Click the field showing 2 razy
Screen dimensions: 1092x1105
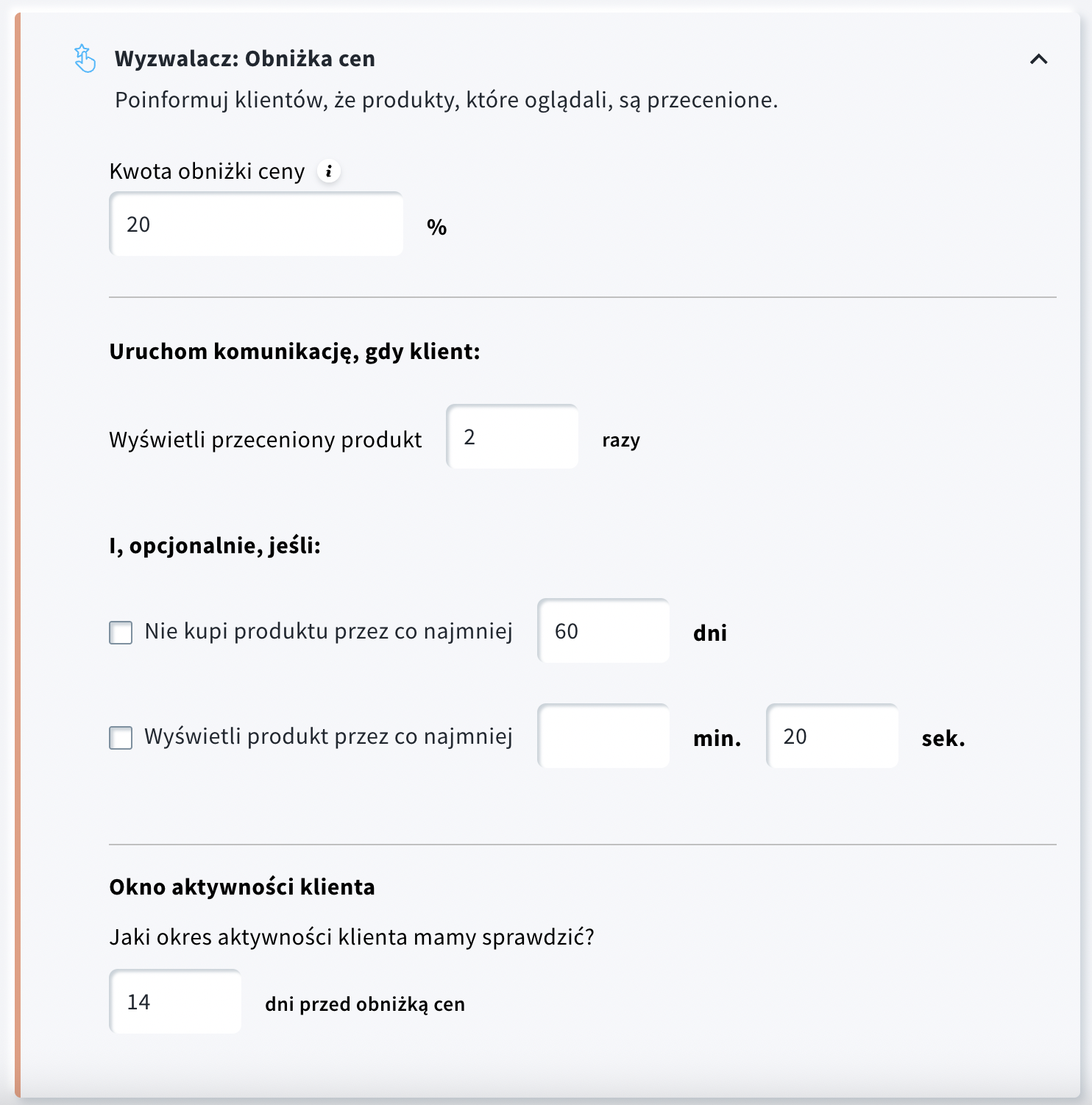(511, 436)
